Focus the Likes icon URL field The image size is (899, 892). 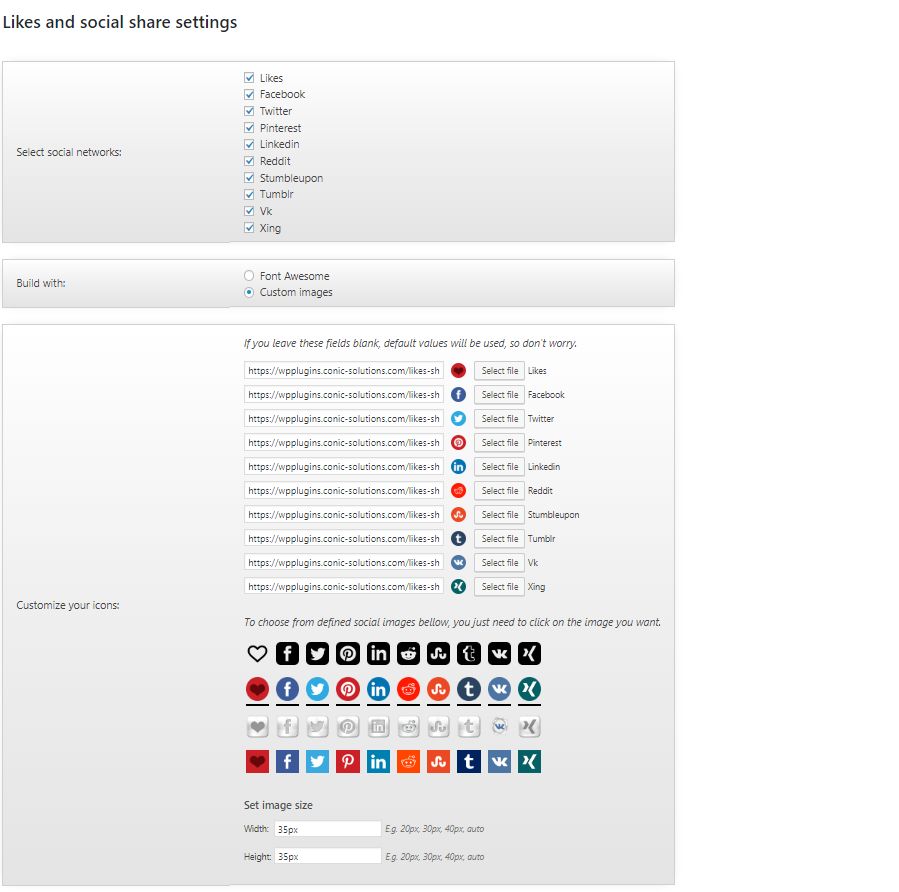coord(343,371)
